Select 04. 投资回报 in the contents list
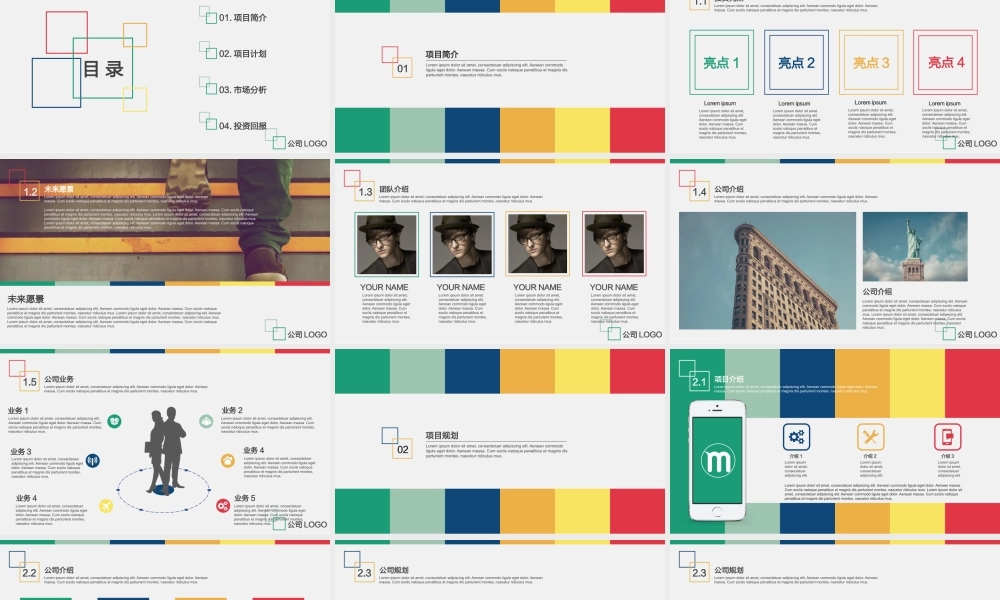The width and height of the screenshot is (1000, 600). coord(242,126)
